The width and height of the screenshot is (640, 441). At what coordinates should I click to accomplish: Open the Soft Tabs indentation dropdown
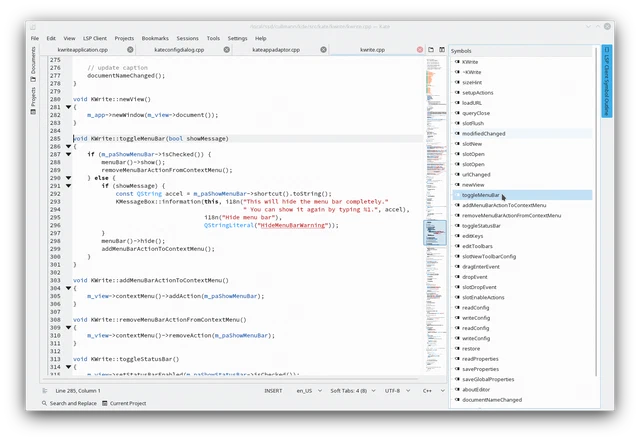[353, 391]
